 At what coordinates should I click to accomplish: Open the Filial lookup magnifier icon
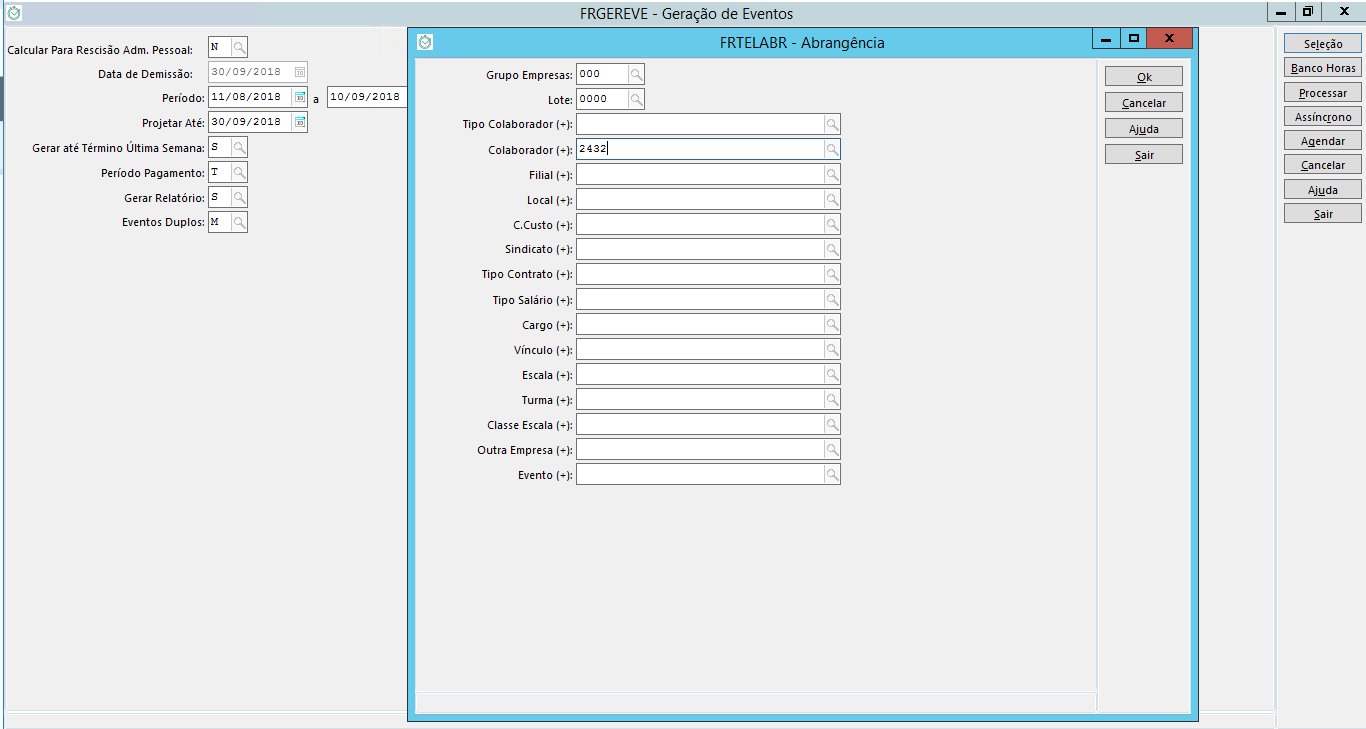(x=831, y=175)
